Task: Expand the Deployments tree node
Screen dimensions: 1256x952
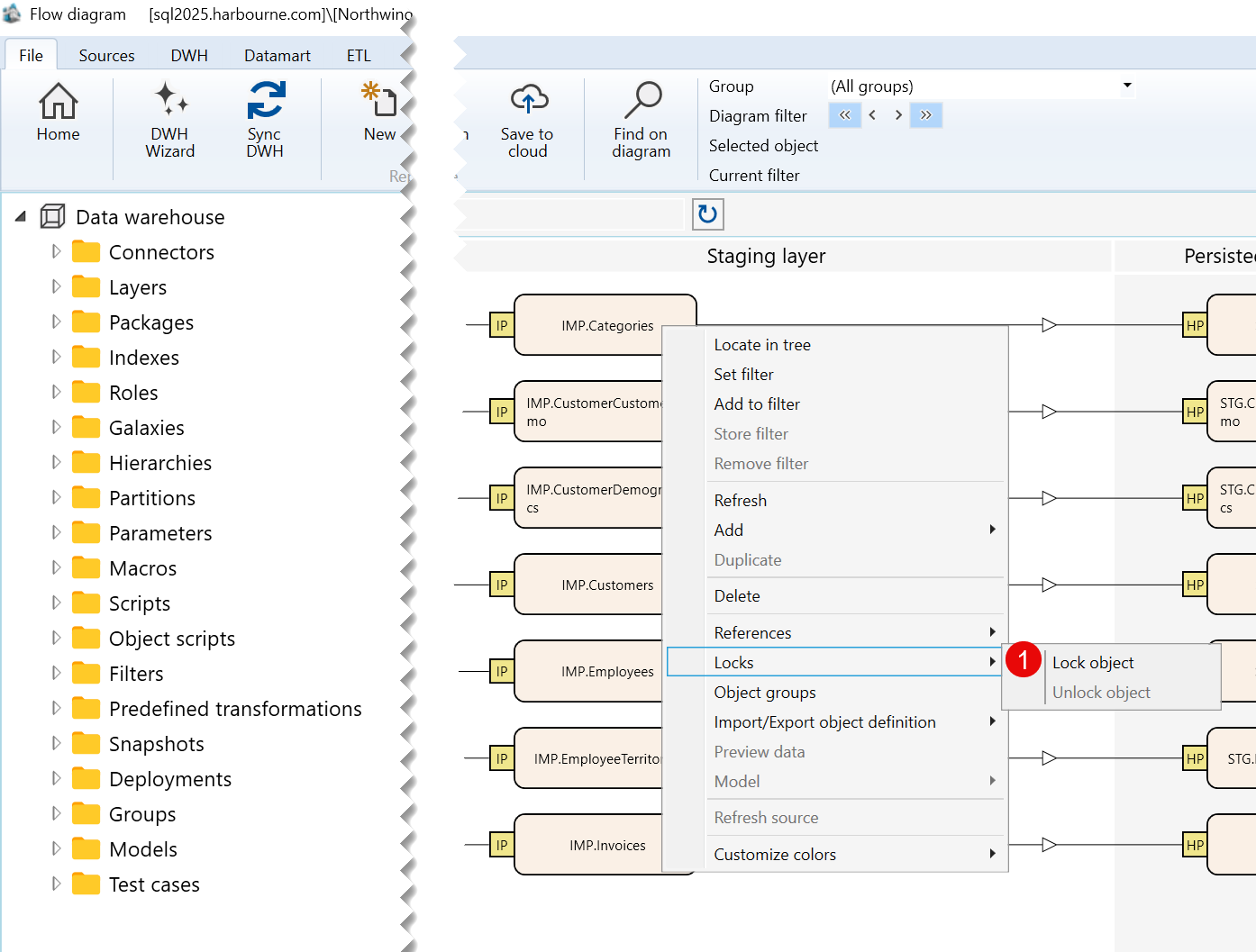Action: 56,778
